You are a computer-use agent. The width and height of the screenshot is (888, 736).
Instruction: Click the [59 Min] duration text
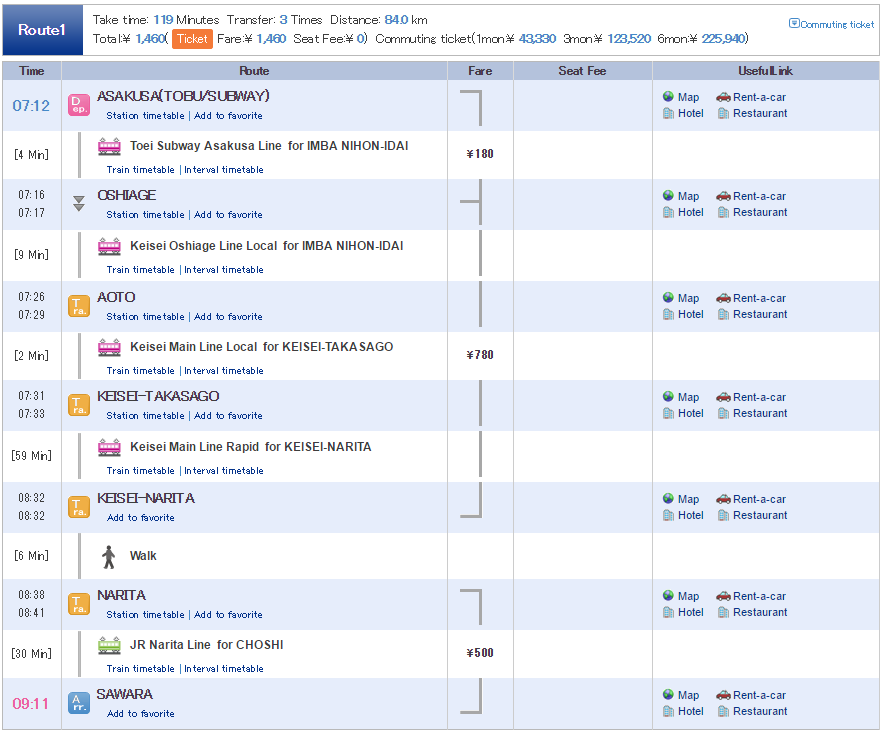tap(32, 456)
